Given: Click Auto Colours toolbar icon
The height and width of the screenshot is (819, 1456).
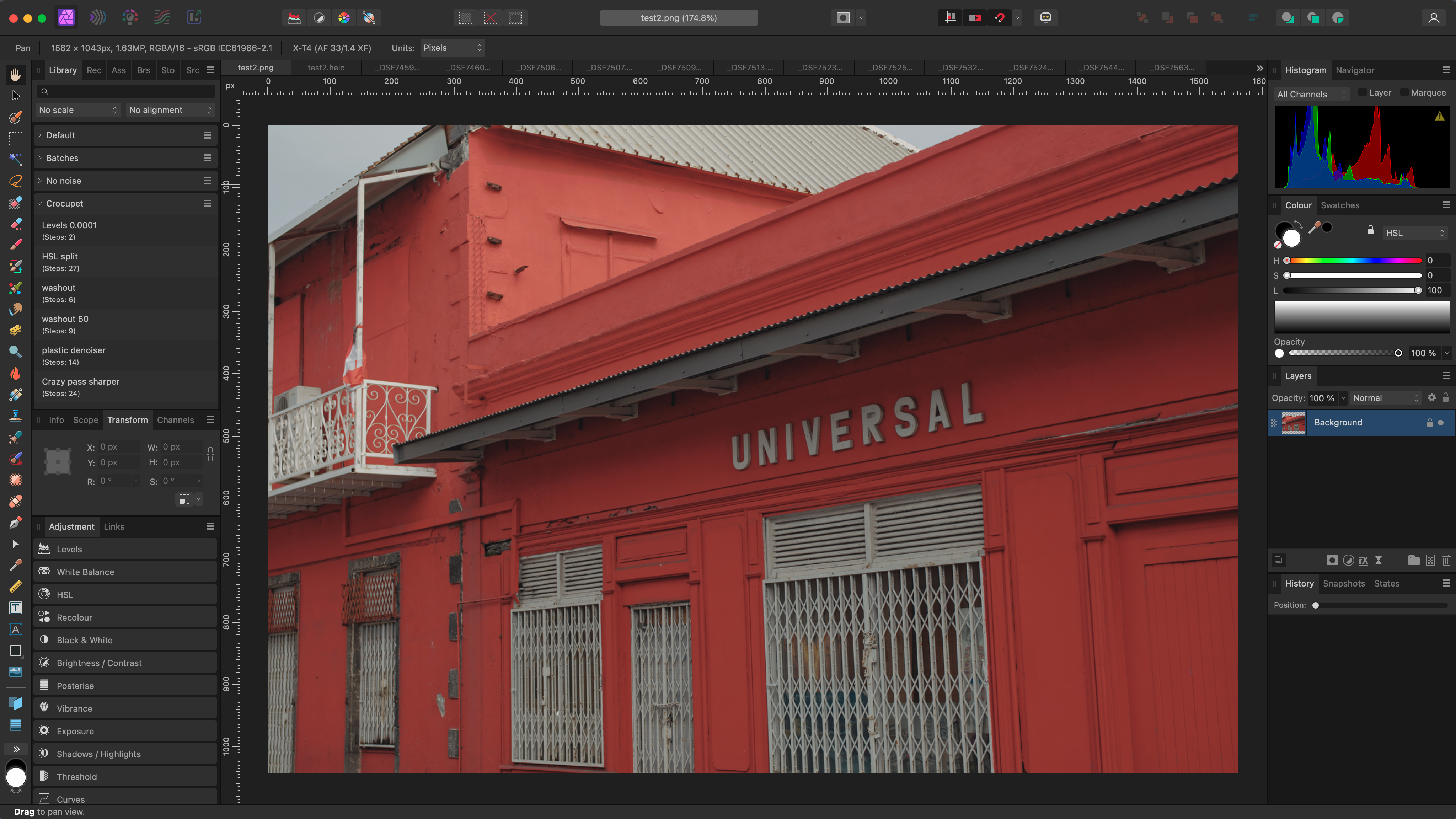Looking at the screenshot, I should [x=344, y=18].
